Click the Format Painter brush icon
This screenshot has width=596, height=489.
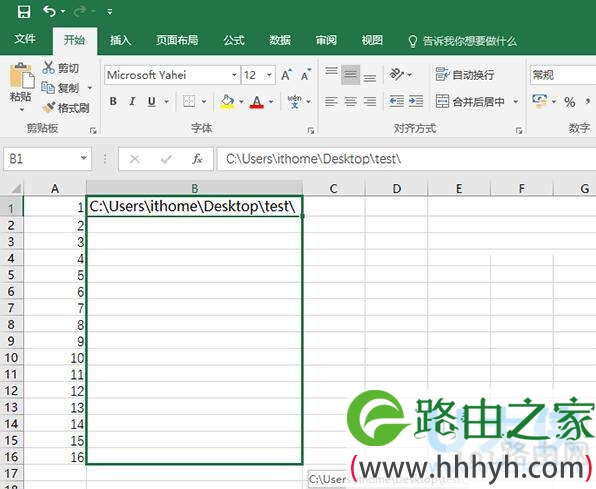[x=49, y=108]
